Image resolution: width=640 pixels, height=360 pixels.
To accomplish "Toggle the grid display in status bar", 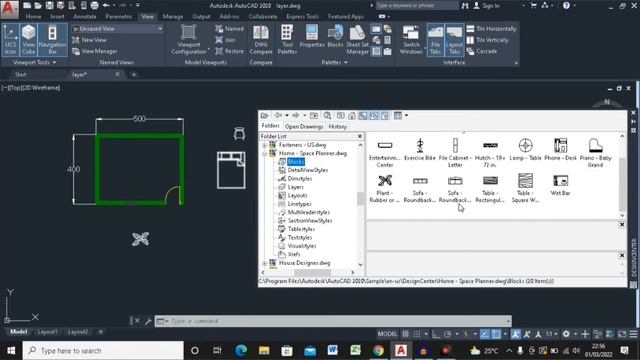I will [405, 334].
